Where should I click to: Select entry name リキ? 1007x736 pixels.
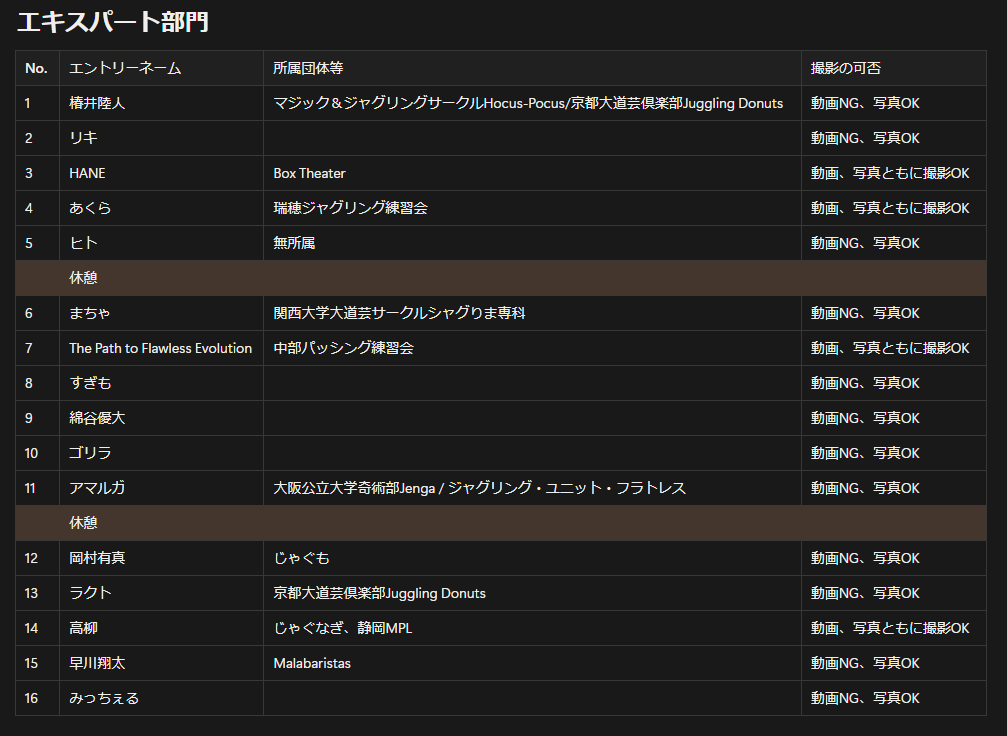83,138
